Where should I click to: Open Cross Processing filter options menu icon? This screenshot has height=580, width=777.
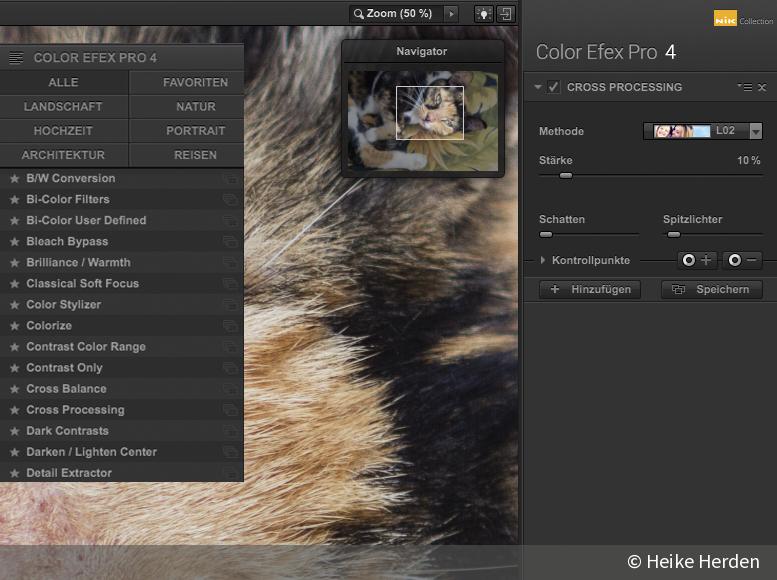[745, 88]
